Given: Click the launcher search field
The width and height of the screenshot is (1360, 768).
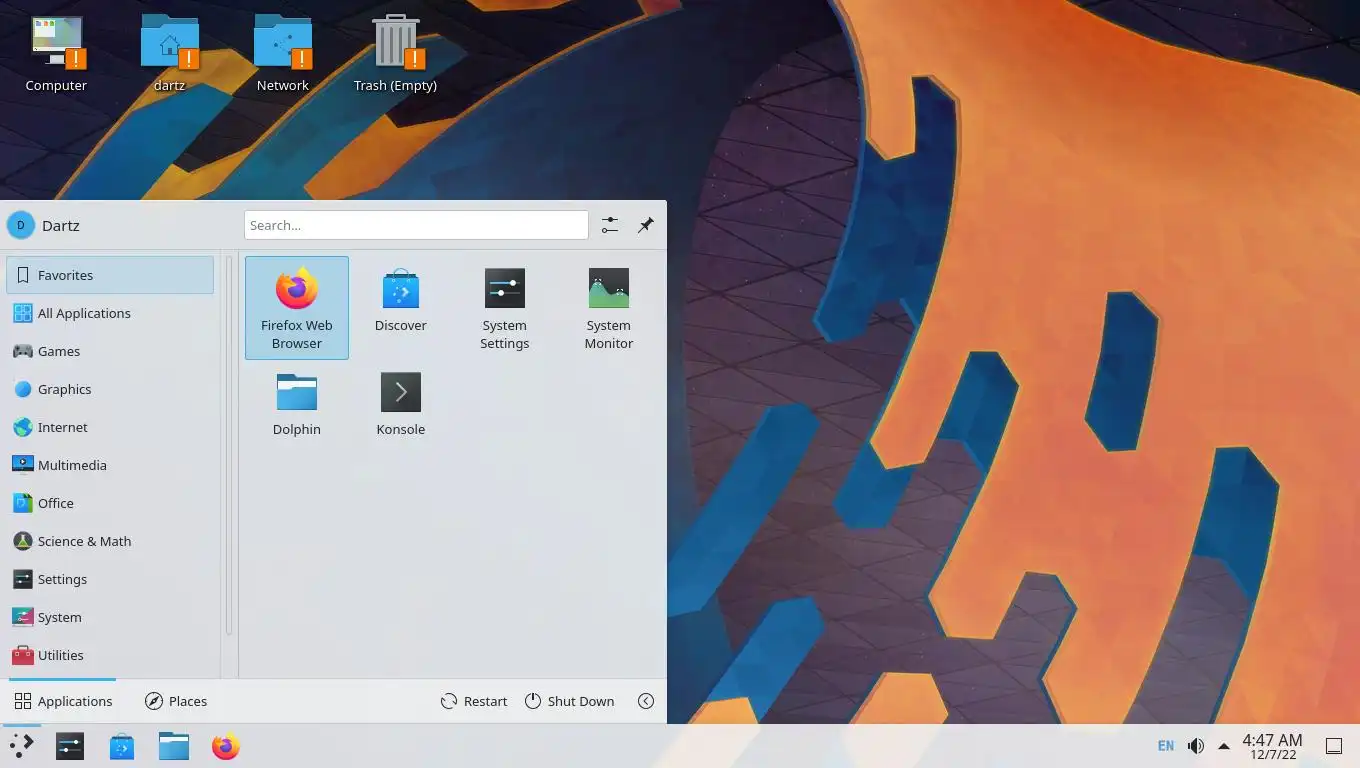Looking at the screenshot, I should (416, 225).
